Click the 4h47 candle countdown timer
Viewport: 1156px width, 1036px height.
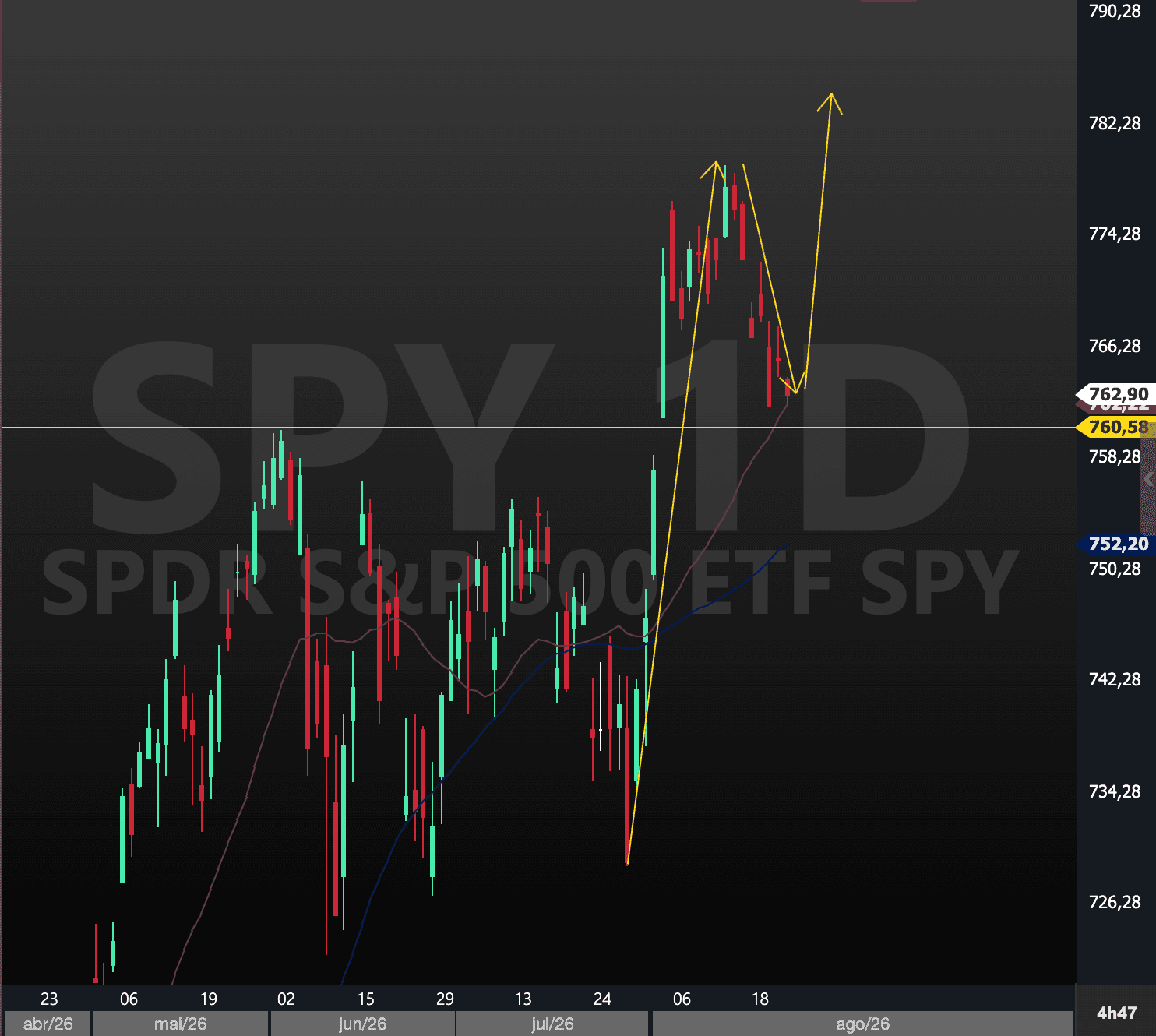[x=1116, y=1013]
